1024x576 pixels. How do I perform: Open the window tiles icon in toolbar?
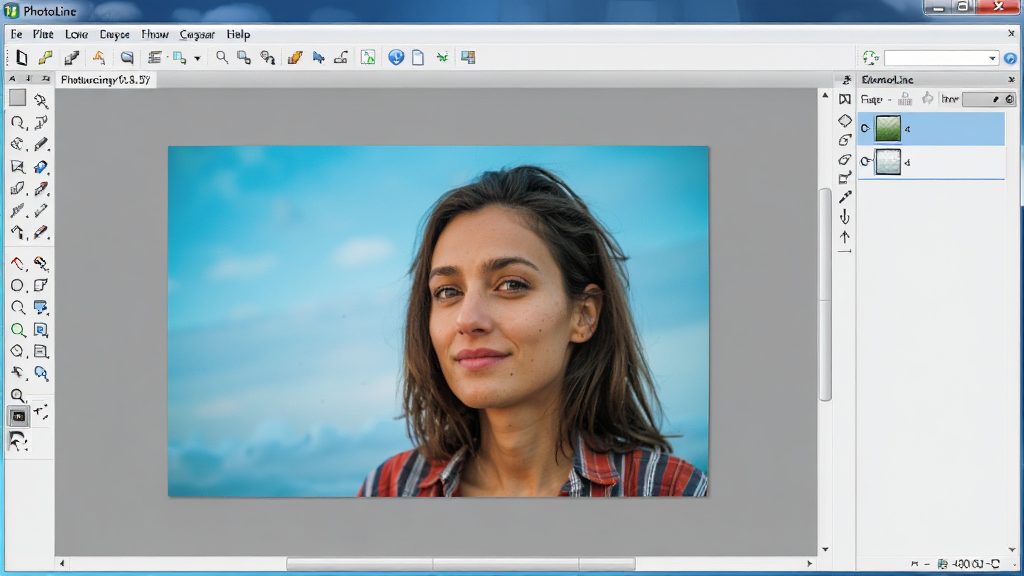coord(468,57)
